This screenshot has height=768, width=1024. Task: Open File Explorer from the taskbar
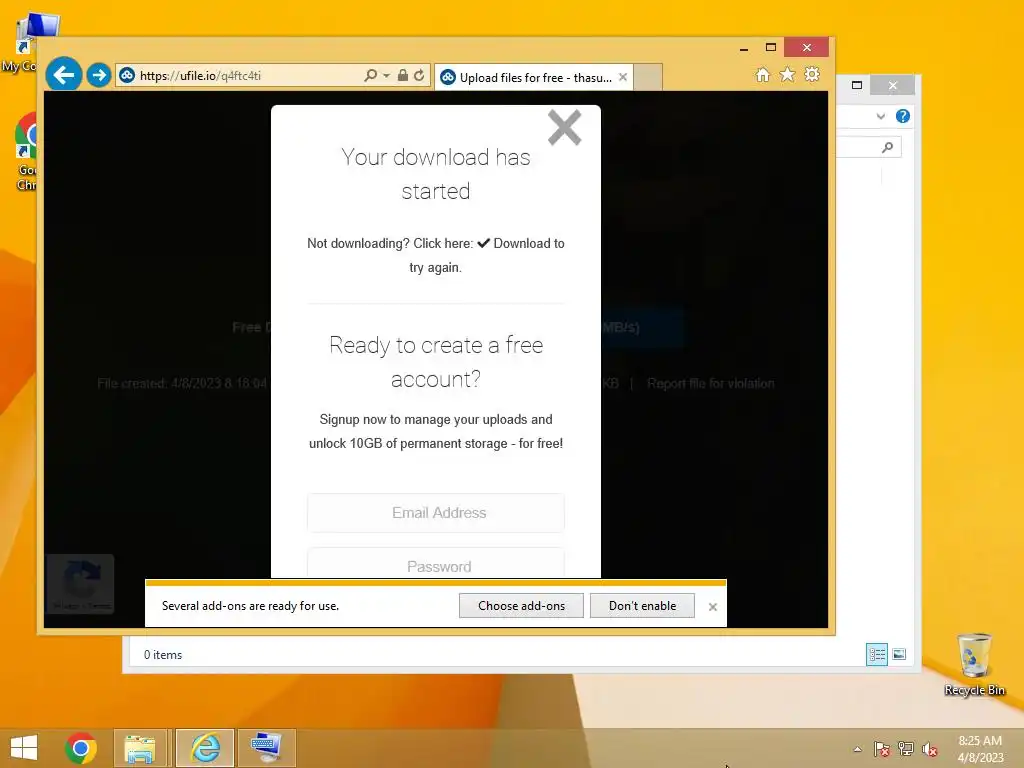point(140,748)
